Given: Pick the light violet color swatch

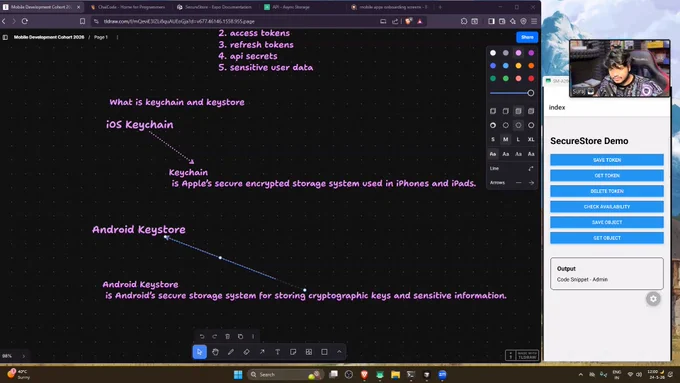Looking at the screenshot, I should point(518,53).
